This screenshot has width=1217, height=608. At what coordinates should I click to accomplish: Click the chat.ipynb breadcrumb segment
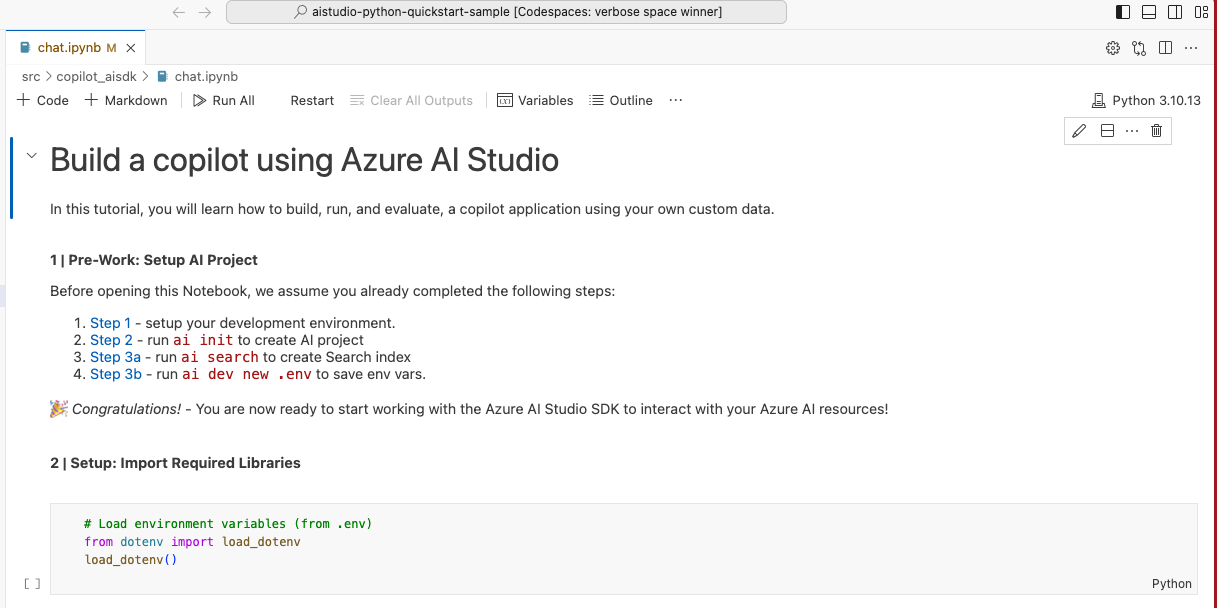[x=206, y=76]
